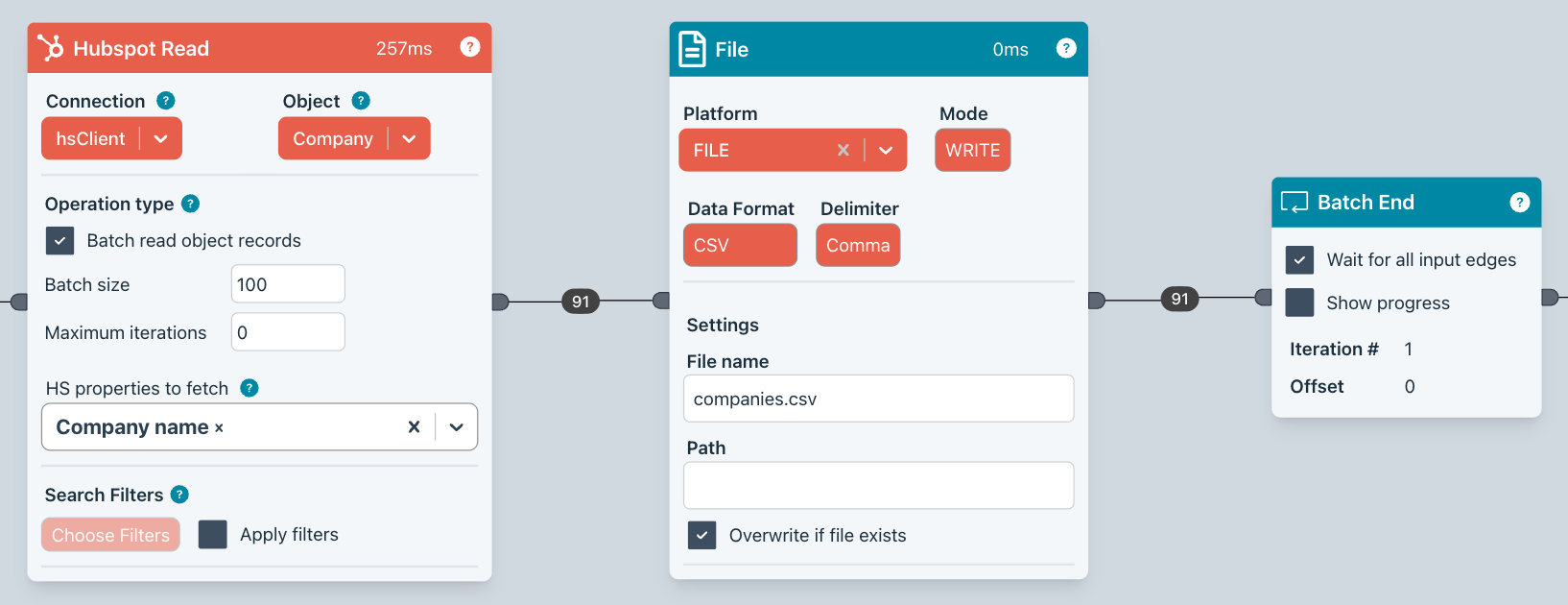
Task: Click the Hubspot Read node title
Action: pos(141,48)
